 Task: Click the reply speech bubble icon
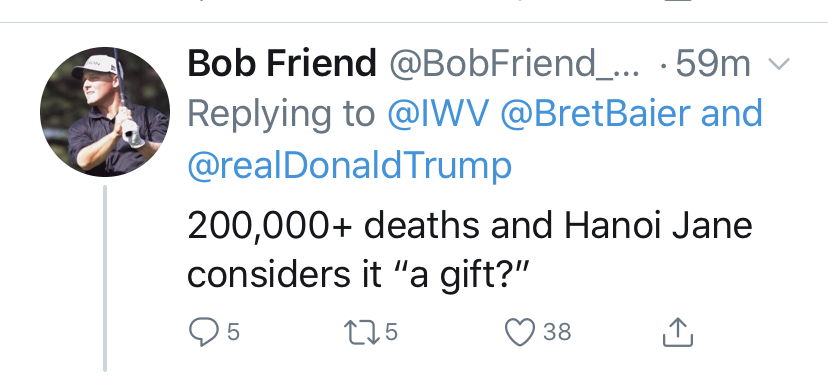coord(203,332)
